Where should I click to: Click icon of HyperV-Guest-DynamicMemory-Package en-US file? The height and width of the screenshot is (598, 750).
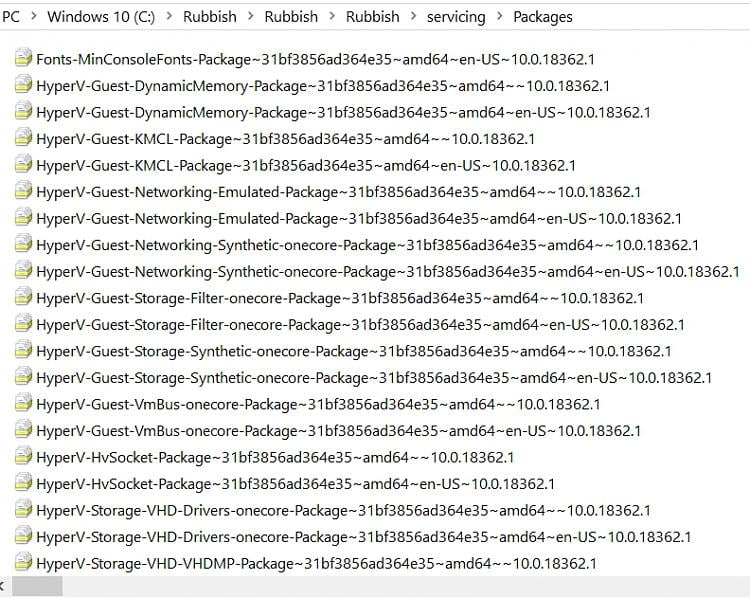[23, 111]
